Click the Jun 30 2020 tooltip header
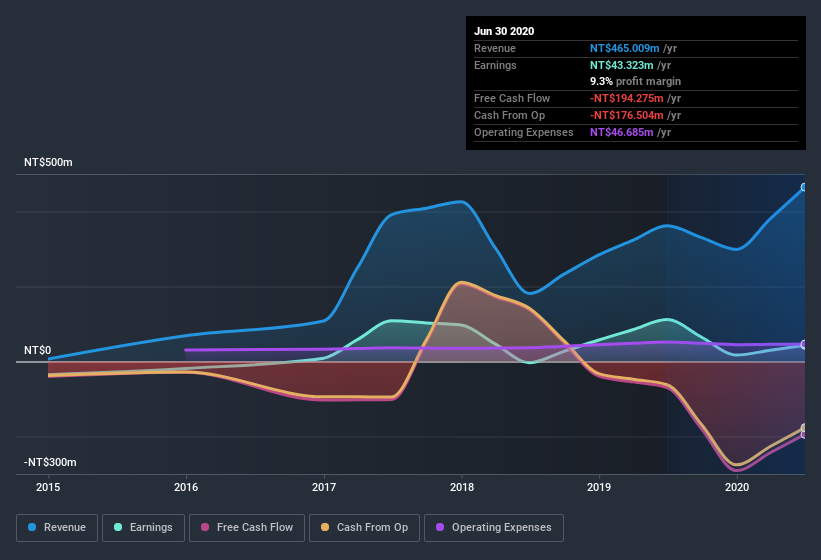The height and width of the screenshot is (560, 821). (x=504, y=31)
